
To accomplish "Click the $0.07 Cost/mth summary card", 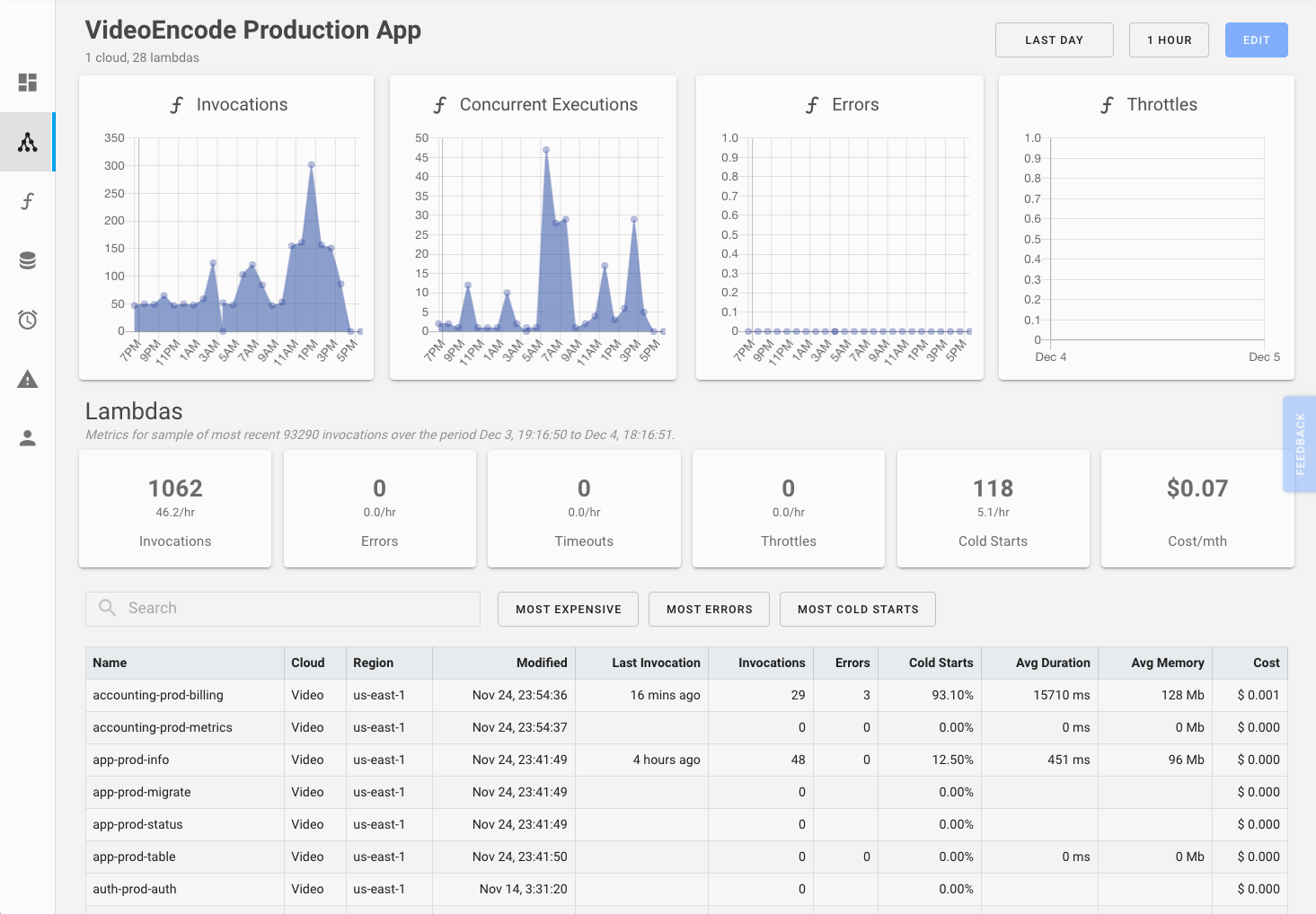I will [x=1197, y=508].
